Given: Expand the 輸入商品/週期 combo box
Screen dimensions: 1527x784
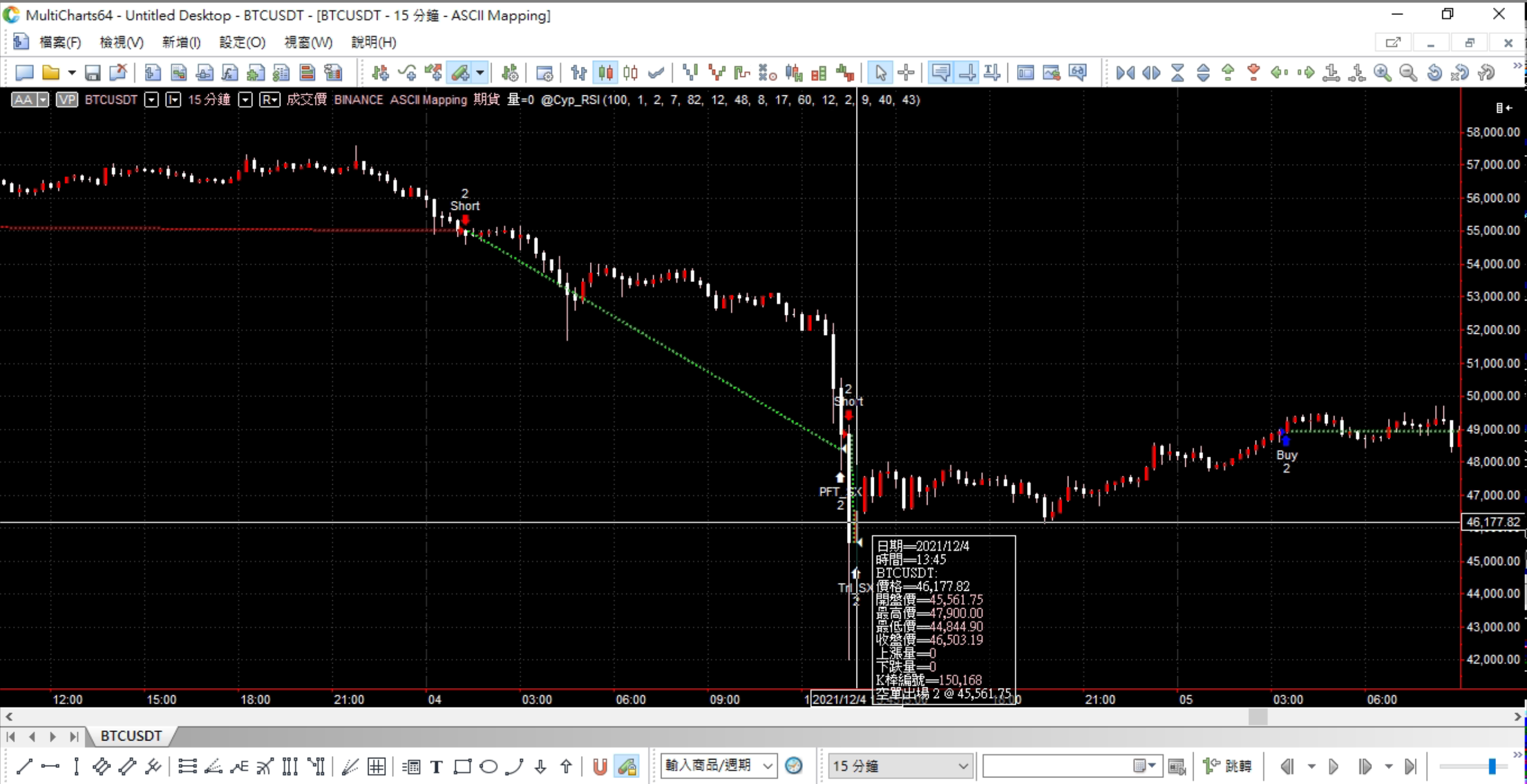Looking at the screenshot, I should (768, 766).
